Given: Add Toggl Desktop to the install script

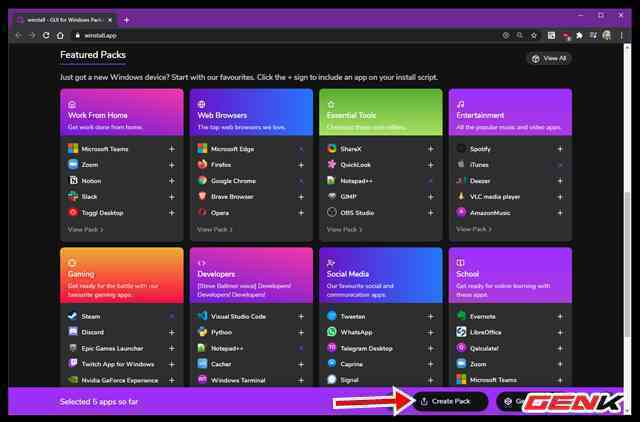Looking at the screenshot, I should pos(172,213).
